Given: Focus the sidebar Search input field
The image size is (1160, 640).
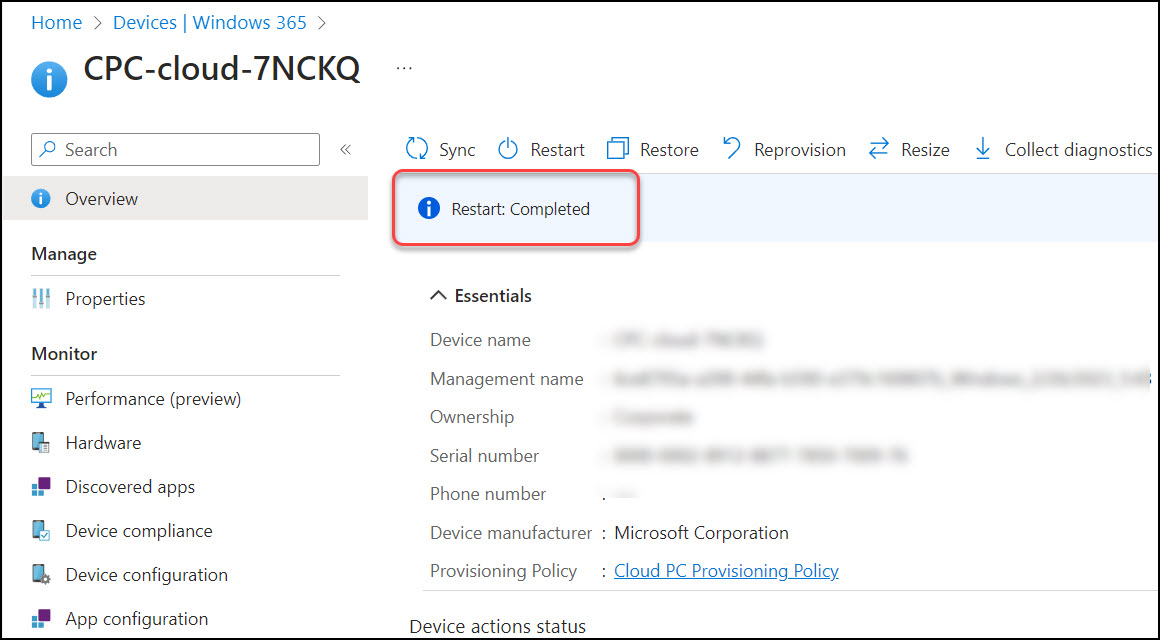Looking at the screenshot, I should pos(175,149).
